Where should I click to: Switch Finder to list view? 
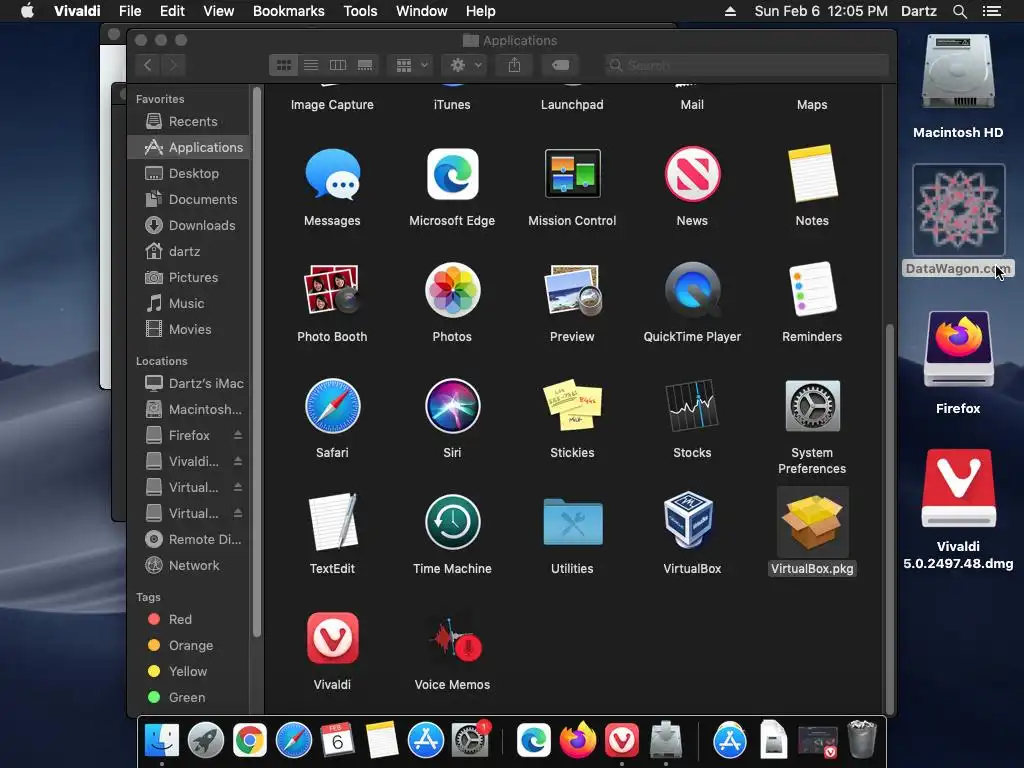tap(311, 65)
